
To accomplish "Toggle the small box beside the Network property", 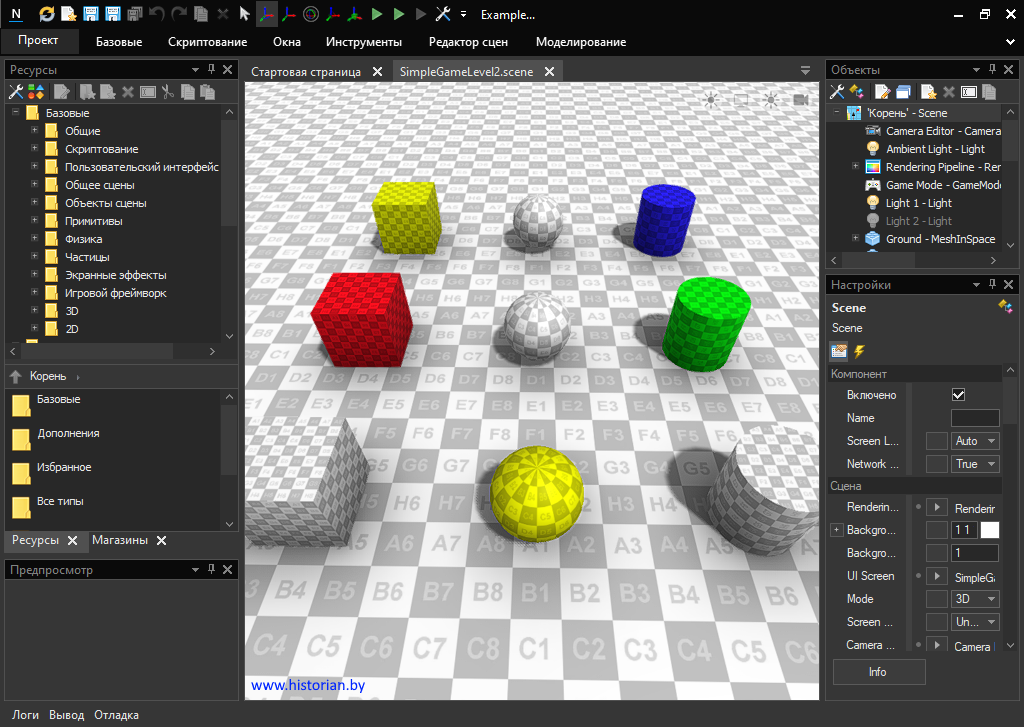I will [x=936, y=464].
